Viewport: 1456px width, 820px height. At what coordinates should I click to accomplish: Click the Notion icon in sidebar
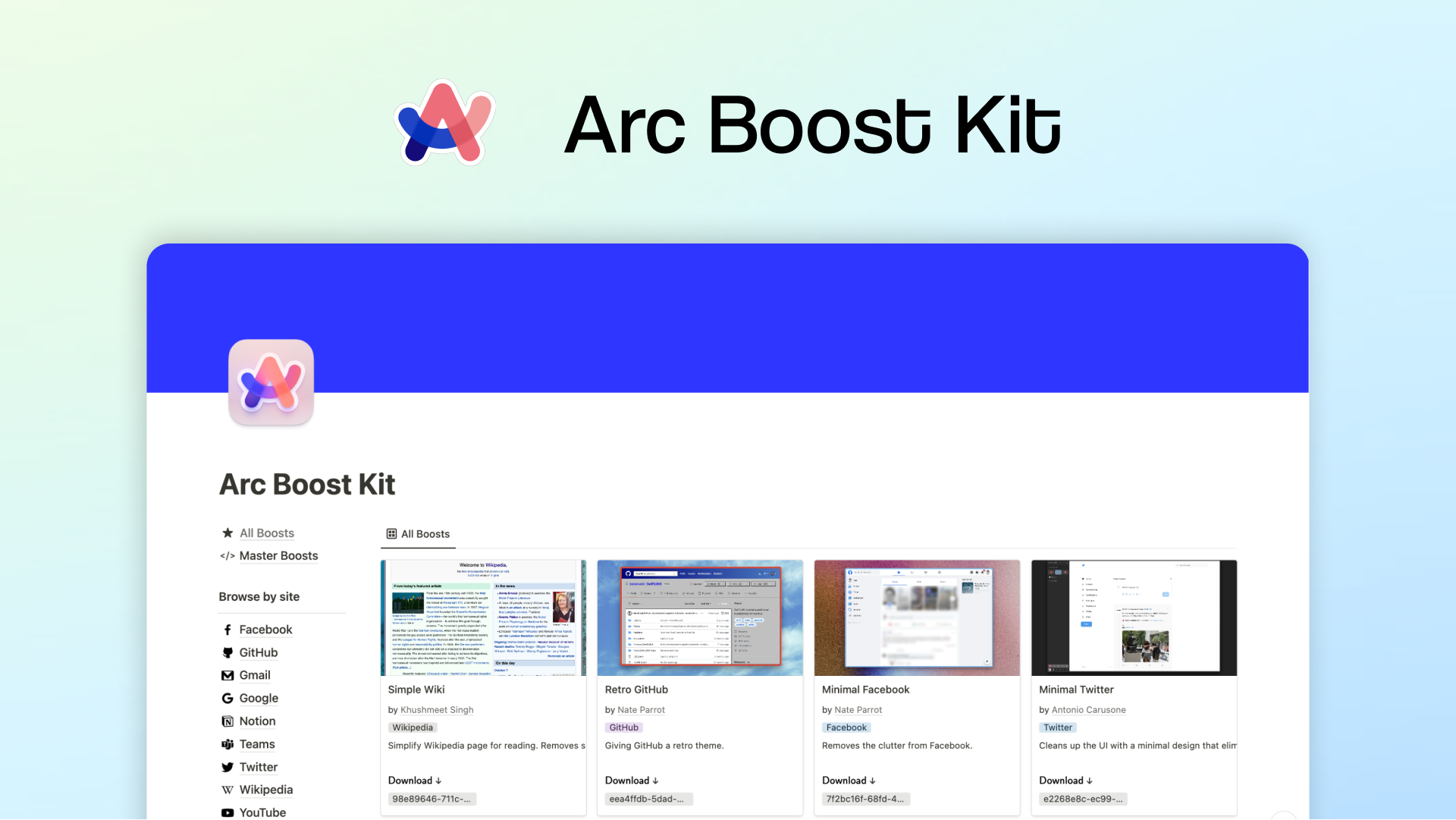point(227,721)
